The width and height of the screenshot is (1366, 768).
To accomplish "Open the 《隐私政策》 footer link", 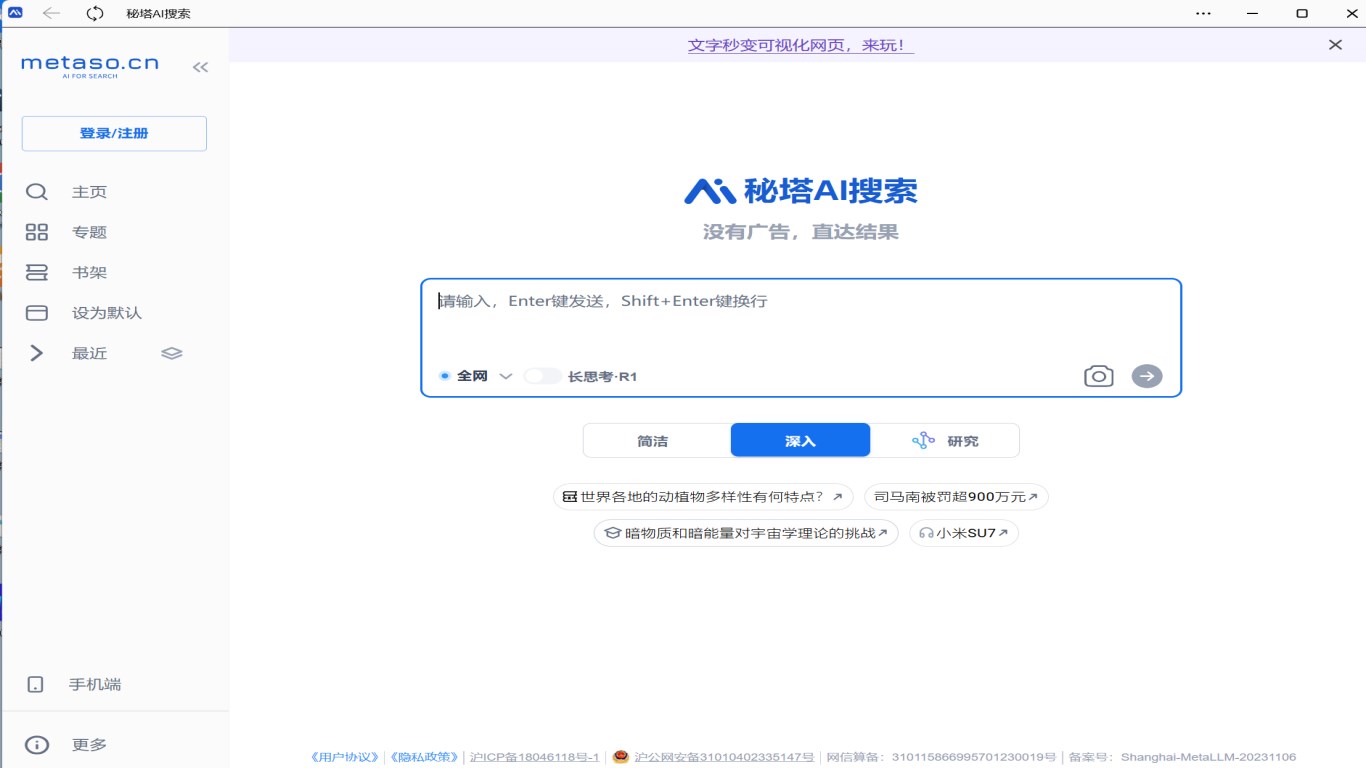I will (425, 757).
